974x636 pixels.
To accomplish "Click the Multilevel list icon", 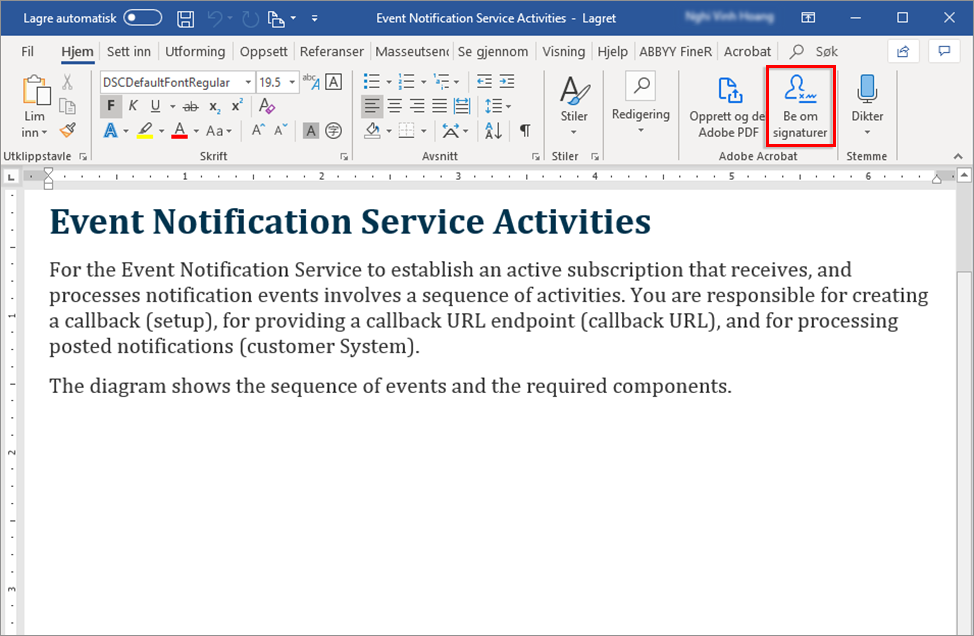I will click(x=442, y=81).
